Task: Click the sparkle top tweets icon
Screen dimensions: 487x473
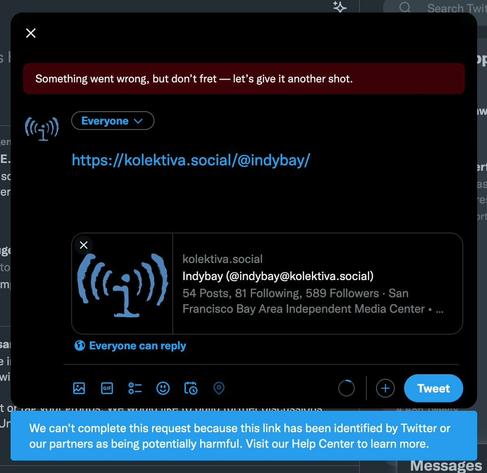Action: [340, 7]
